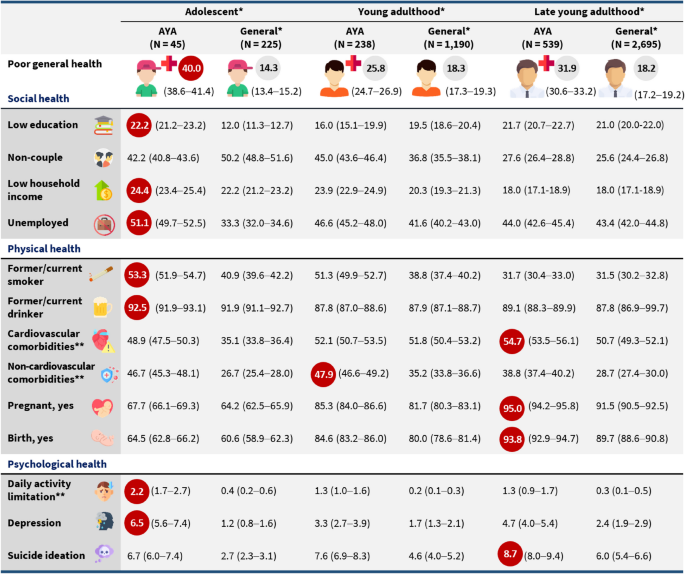The image size is (685, 574).
Task: Click the Non-couple row label
Action: (x=35, y=157)
